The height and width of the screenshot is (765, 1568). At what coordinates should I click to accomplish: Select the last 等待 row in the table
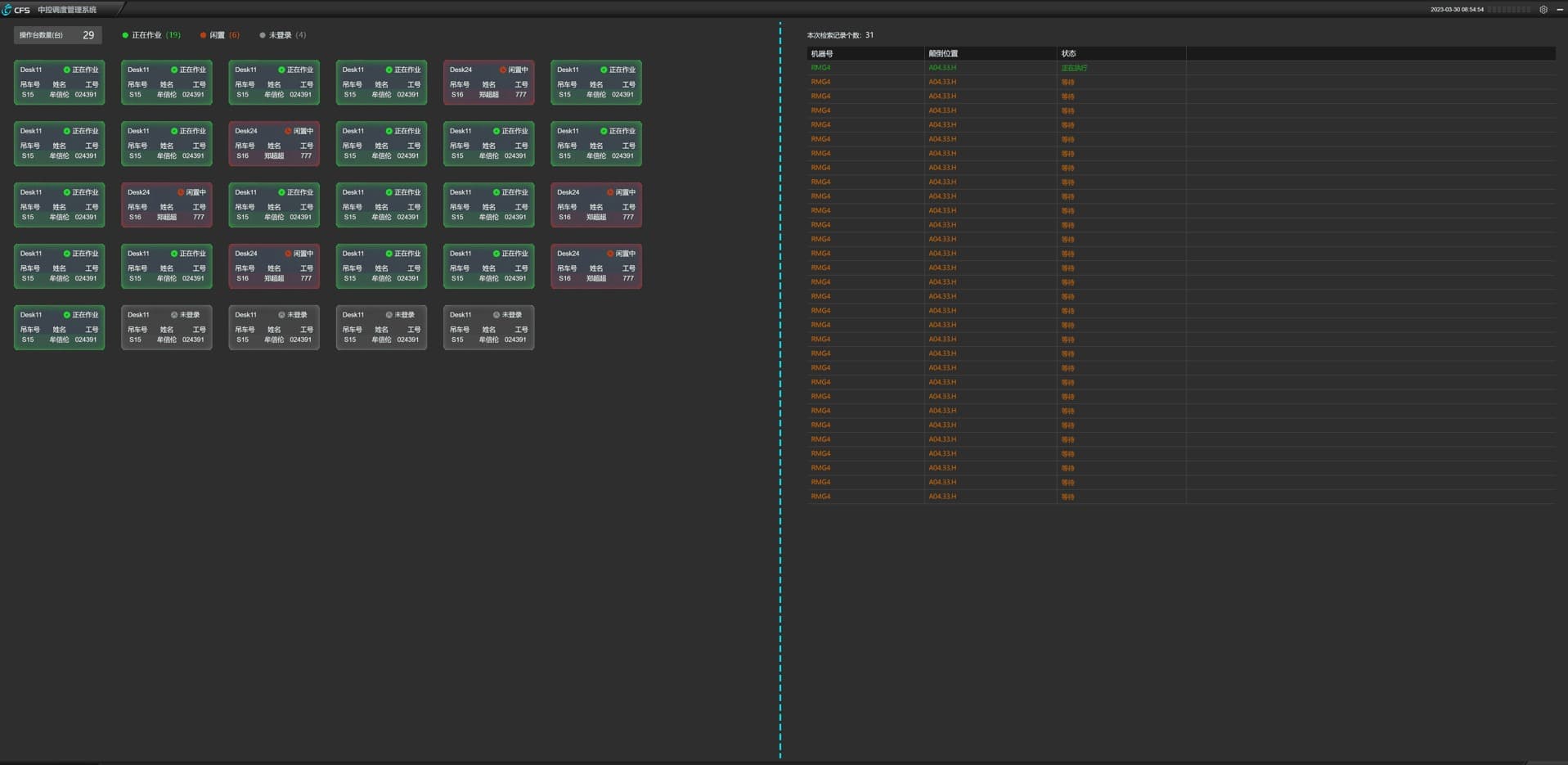pos(1181,497)
